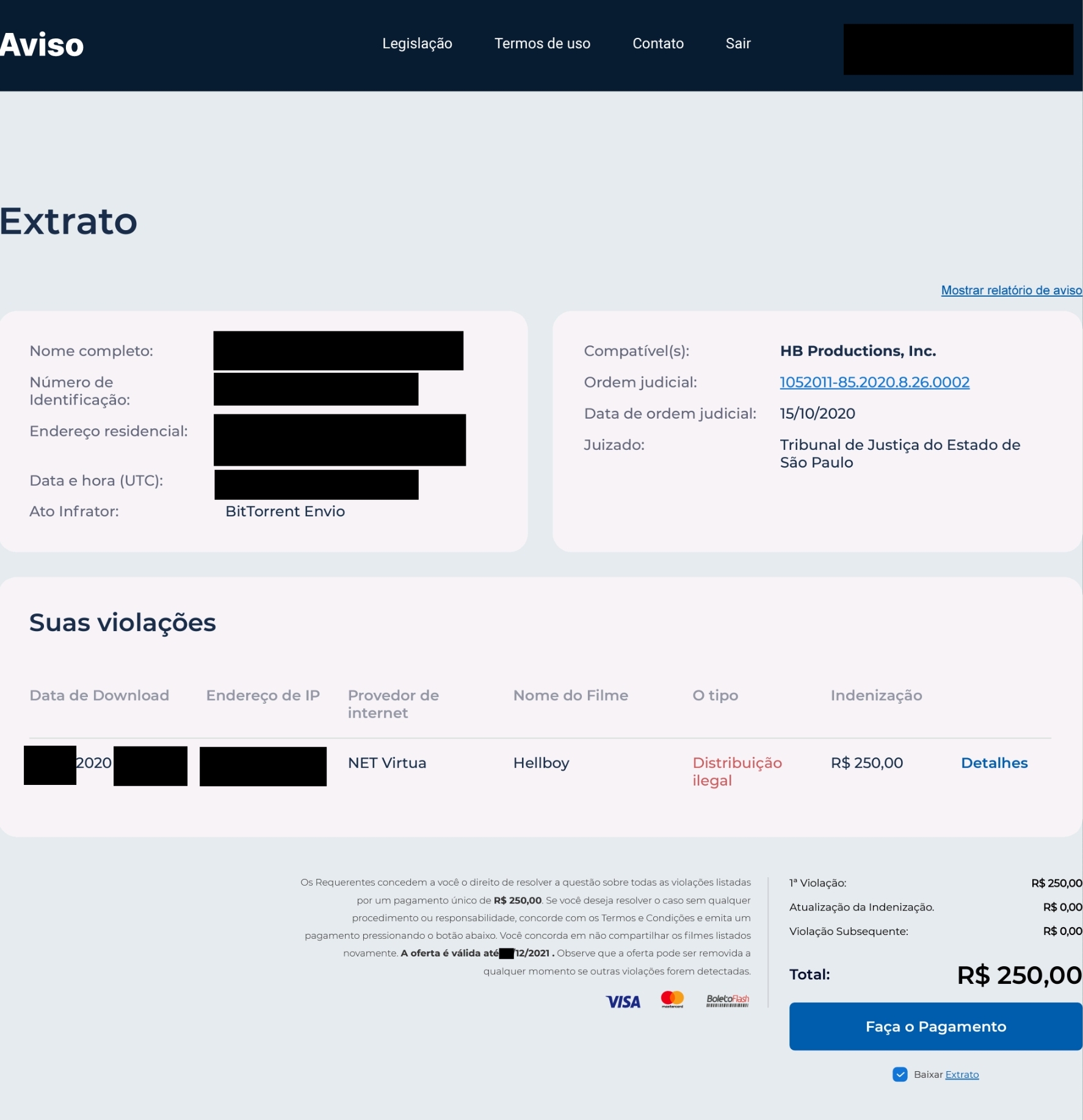Toggle the Baixar Extrato checkbox
Viewport: 1083px width, 1120px height.
click(899, 1075)
